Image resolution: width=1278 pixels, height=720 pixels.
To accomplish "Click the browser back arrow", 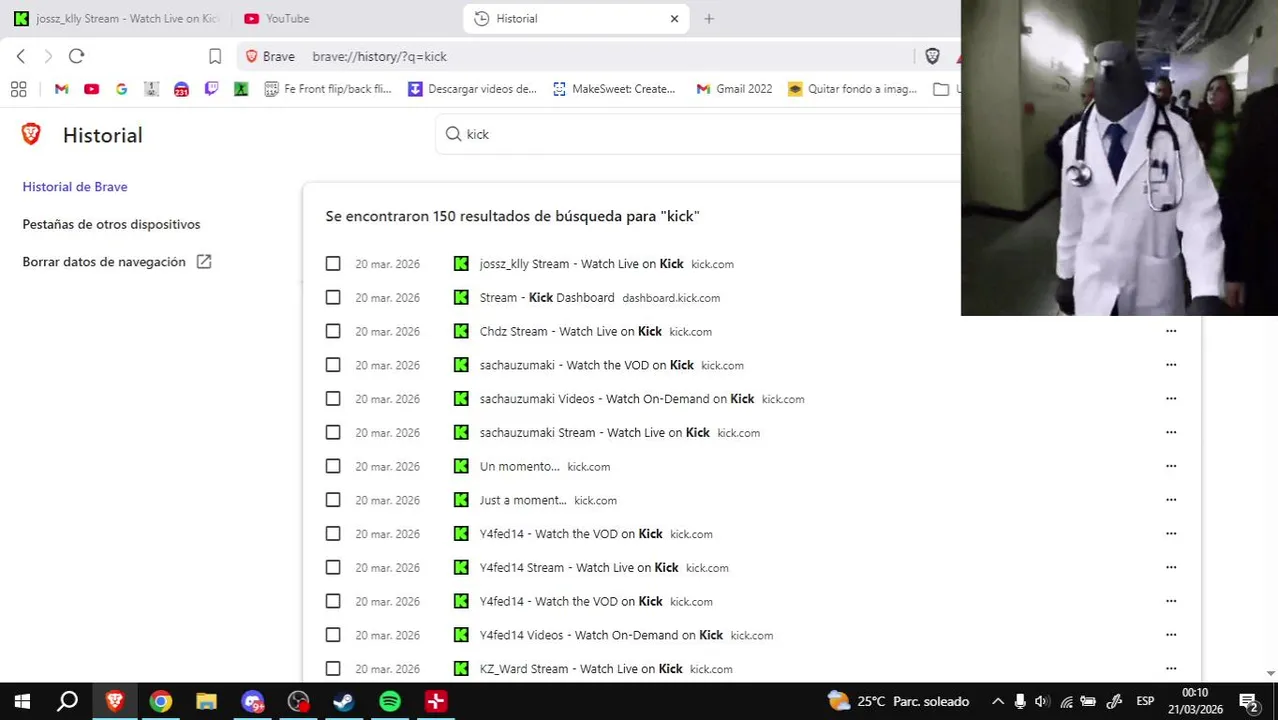I will click(21, 56).
